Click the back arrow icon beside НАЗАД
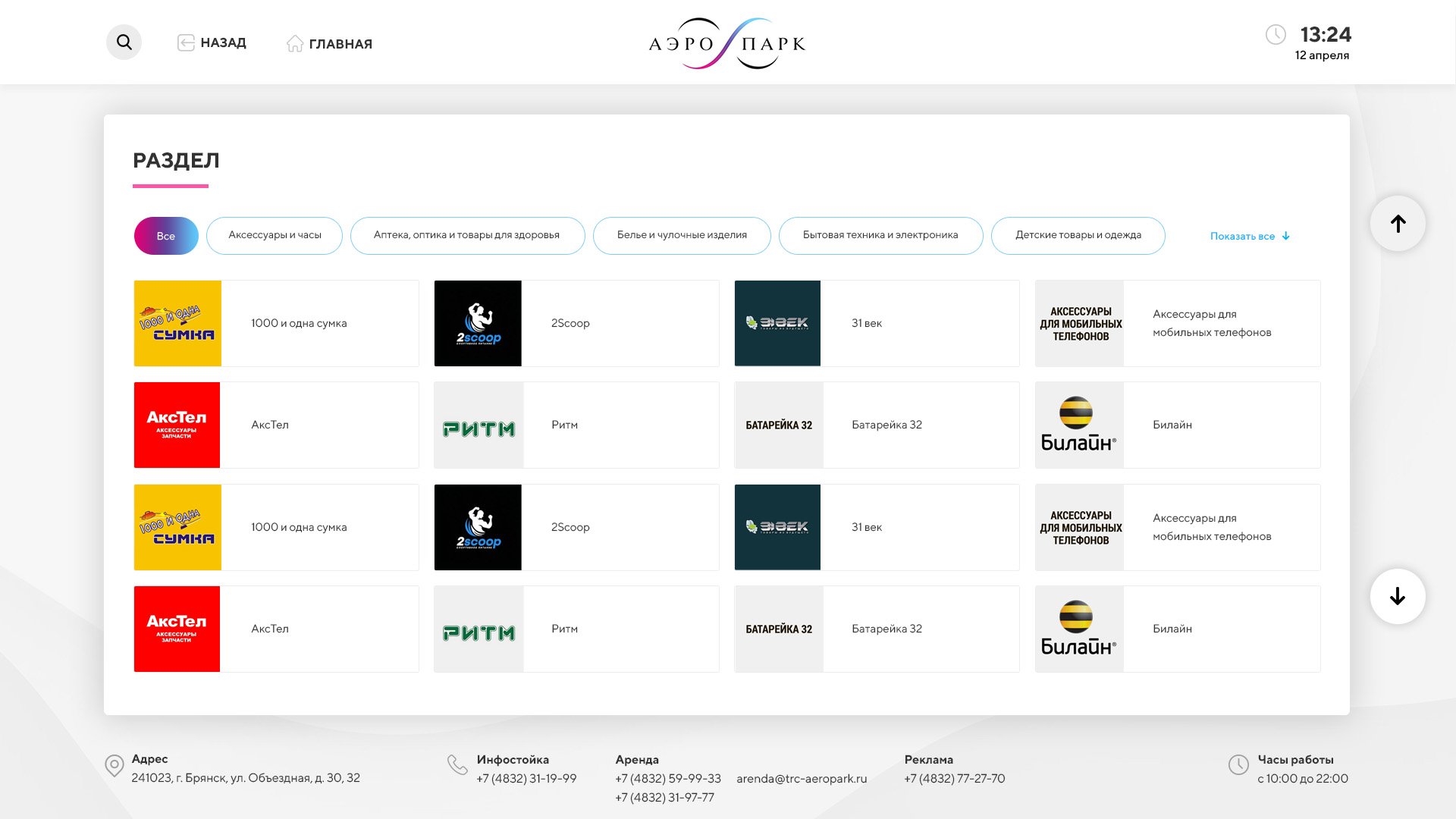Viewport: 1456px width, 819px height. point(186,42)
